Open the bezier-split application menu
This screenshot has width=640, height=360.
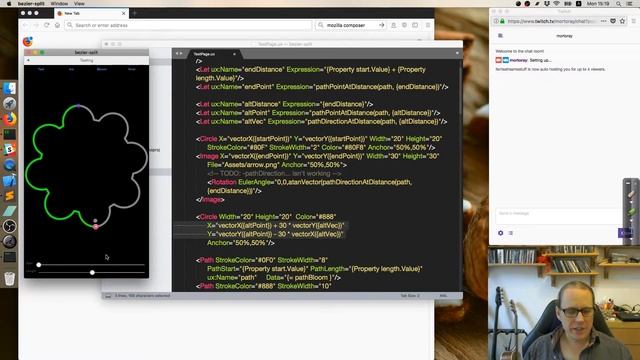31,3
